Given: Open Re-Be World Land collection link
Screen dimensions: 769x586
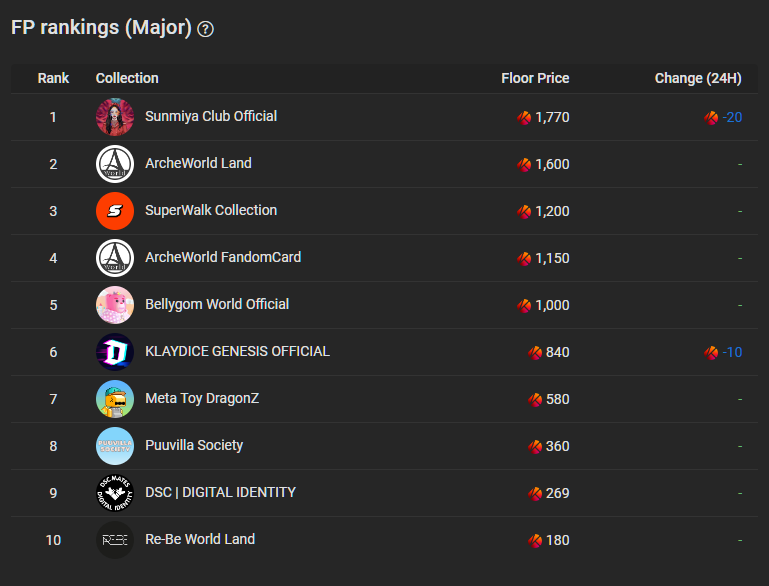Looking at the screenshot, I should pos(200,539).
